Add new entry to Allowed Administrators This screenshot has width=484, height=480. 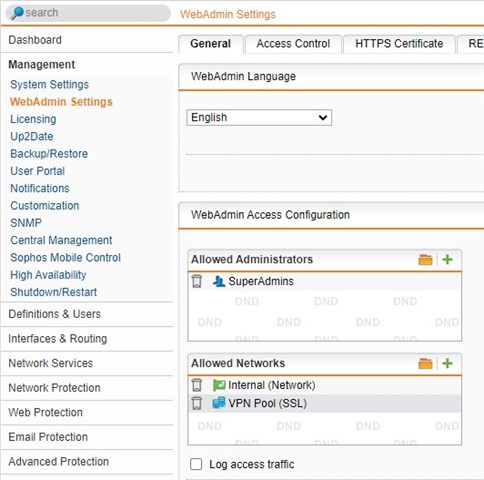(447, 259)
